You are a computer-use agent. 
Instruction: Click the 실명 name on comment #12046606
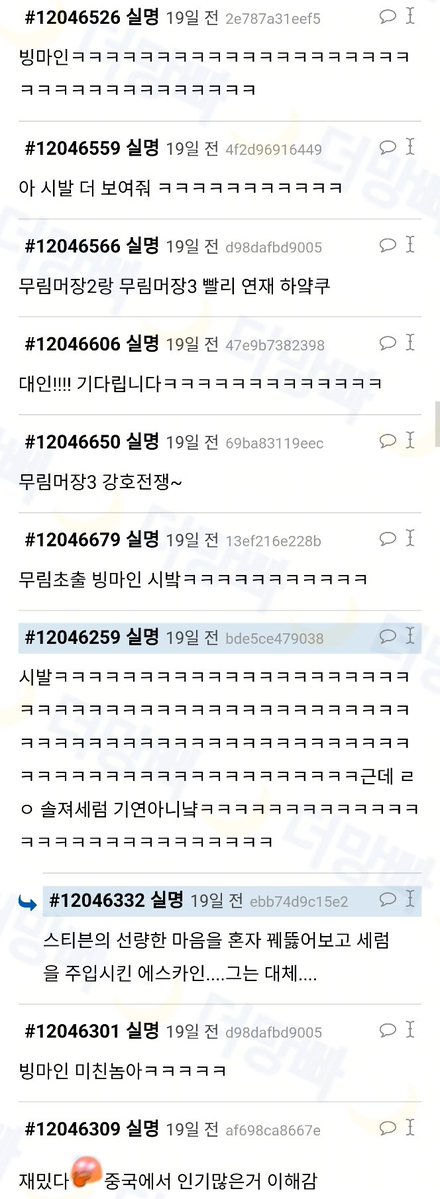coord(142,343)
